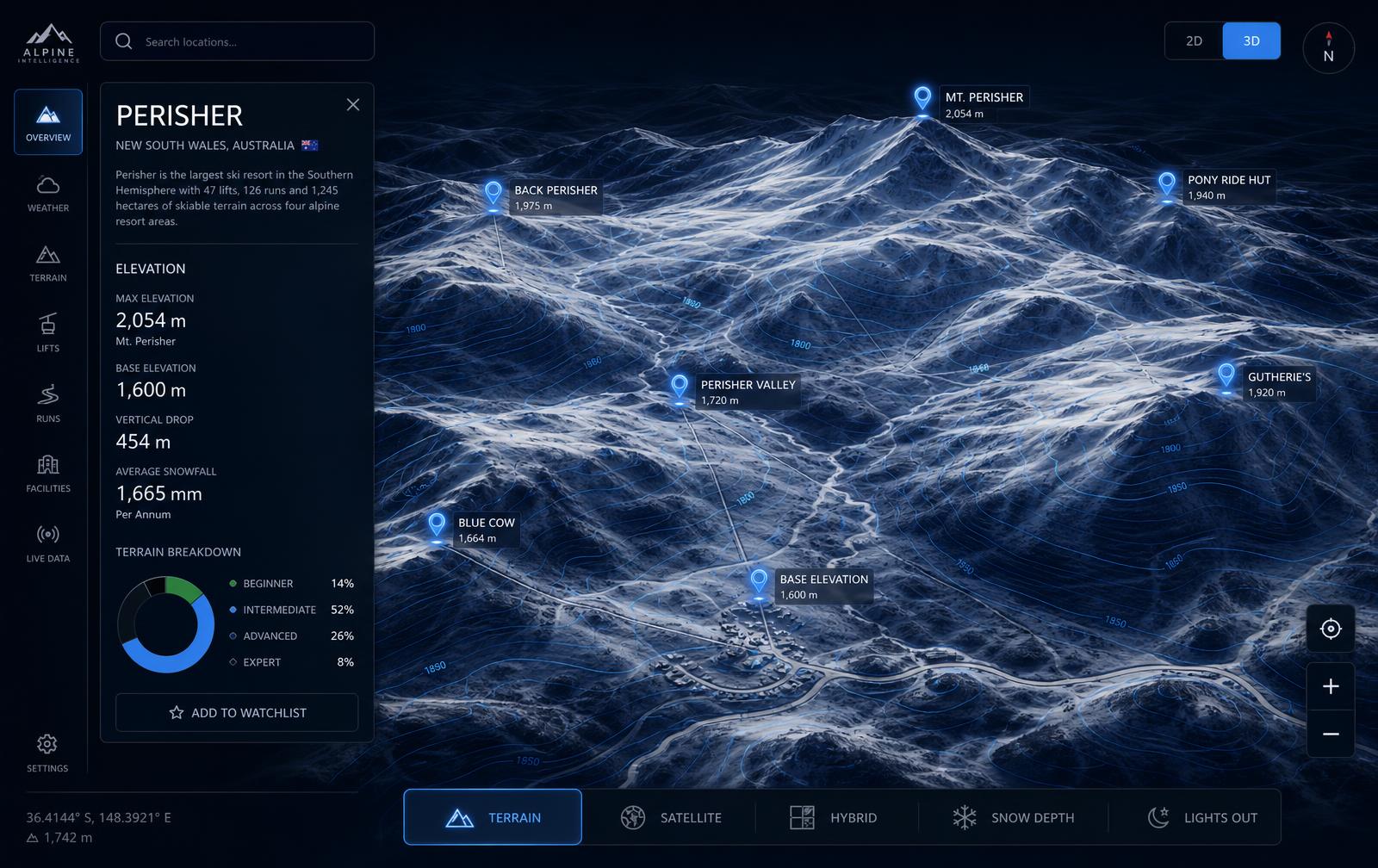1378x868 pixels.
Task: Click the Expert 8% value
Action: point(345,662)
